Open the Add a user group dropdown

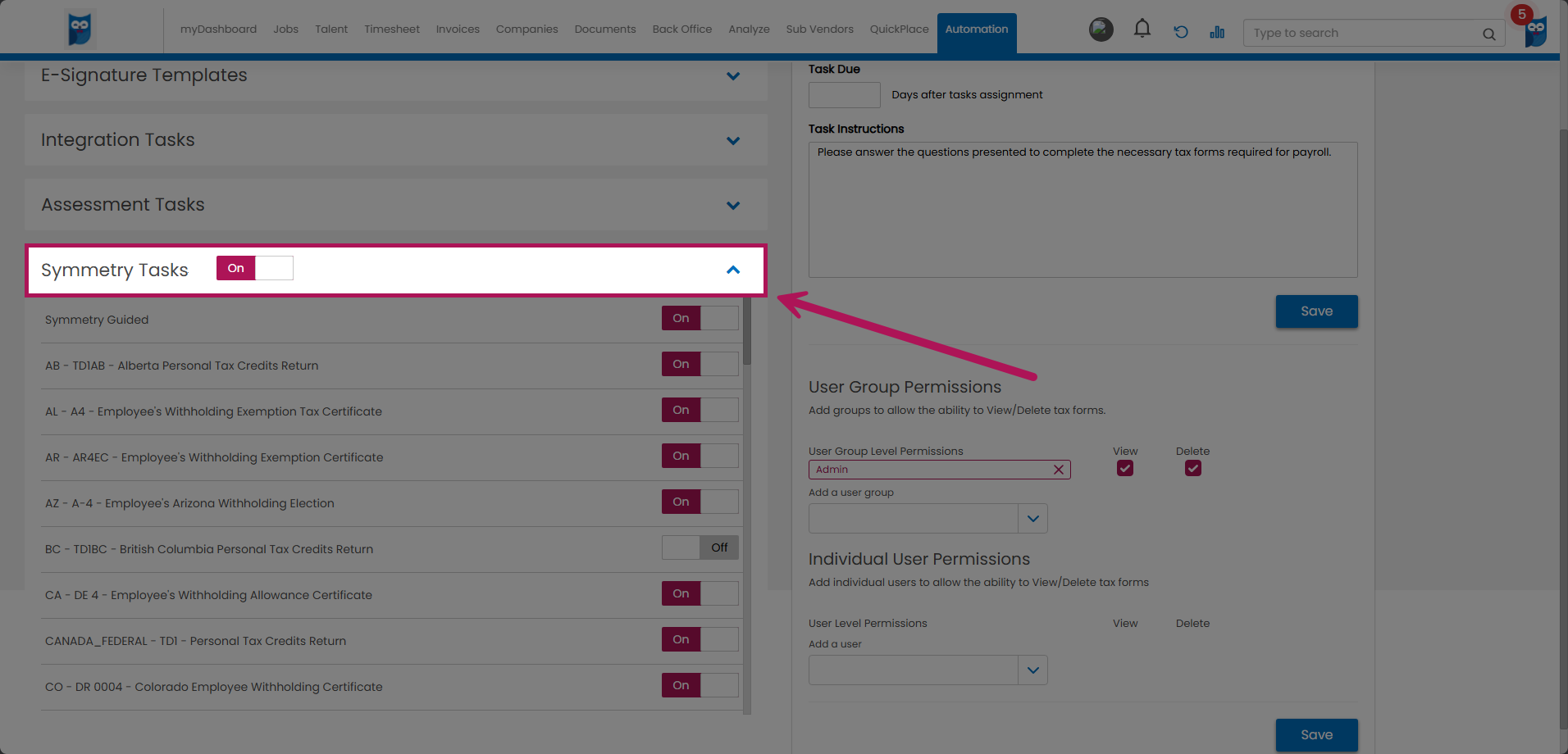[1032, 519]
